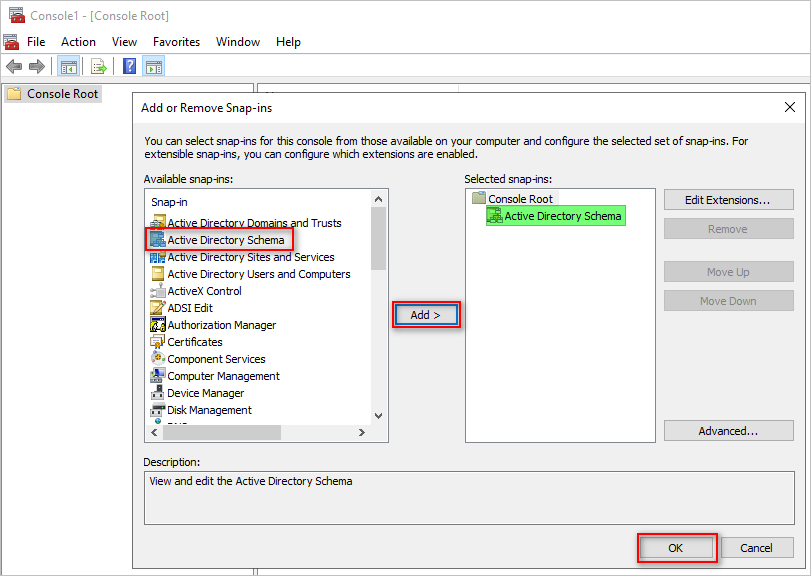This screenshot has height=576, width=811.
Task: Toggle Show/Hide Console Tree toolbar icon
Action: pyautogui.click(x=68, y=67)
